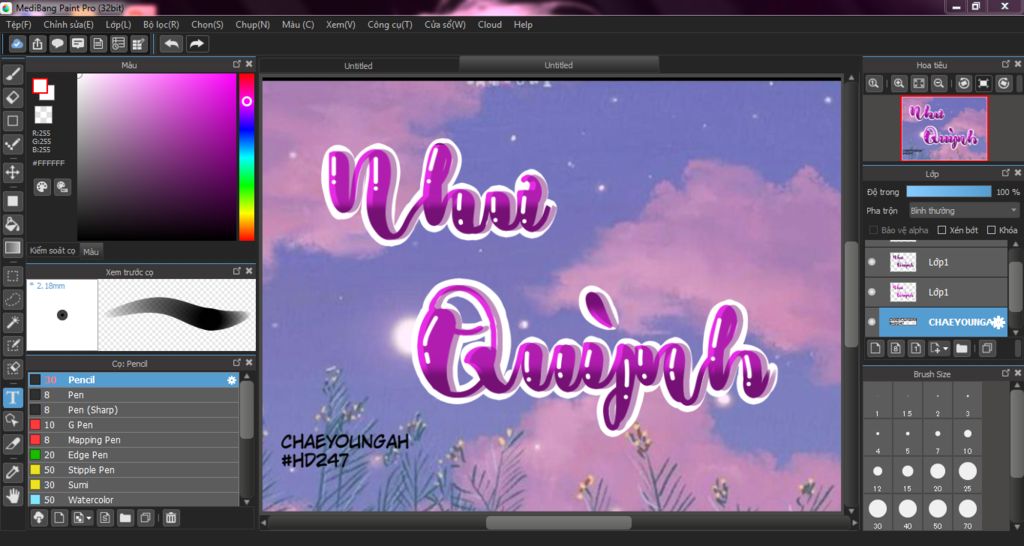Toggle visibility of the CHAEYOUNGAH layer

pos(871,322)
